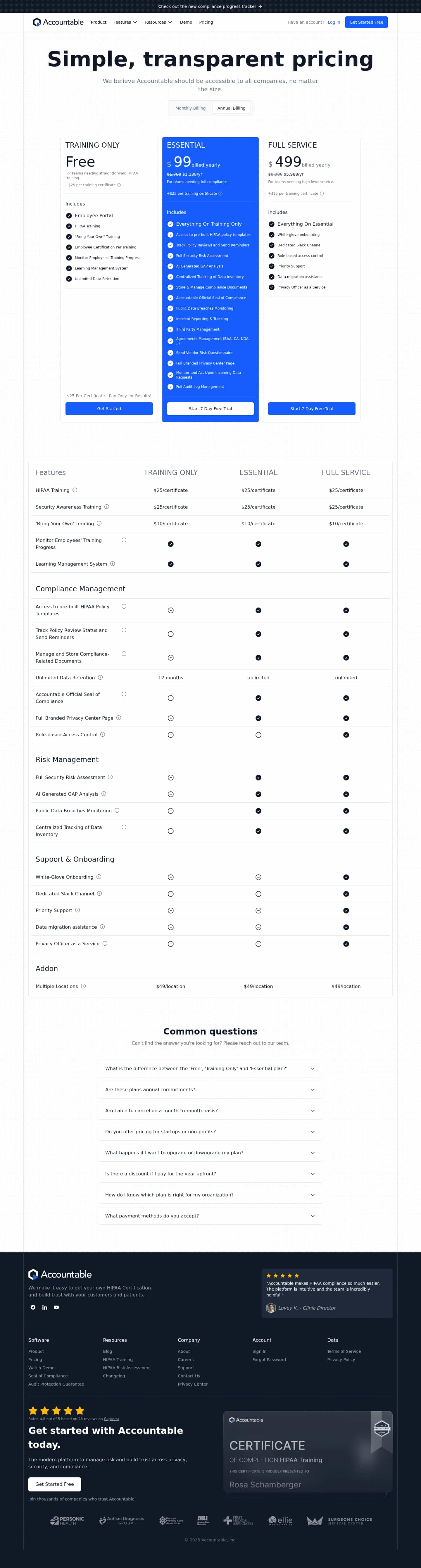Visit the YouTube channel icon

pyautogui.click(x=57, y=1307)
